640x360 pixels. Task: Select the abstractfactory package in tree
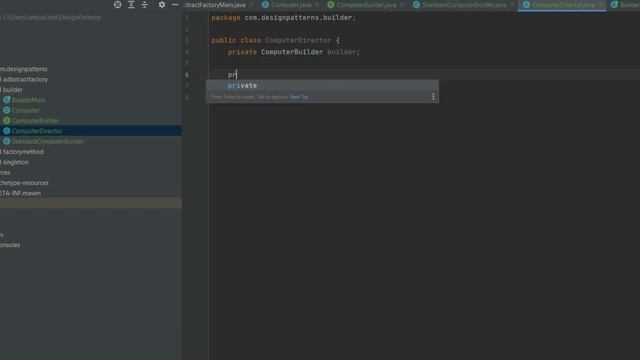coord(25,80)
